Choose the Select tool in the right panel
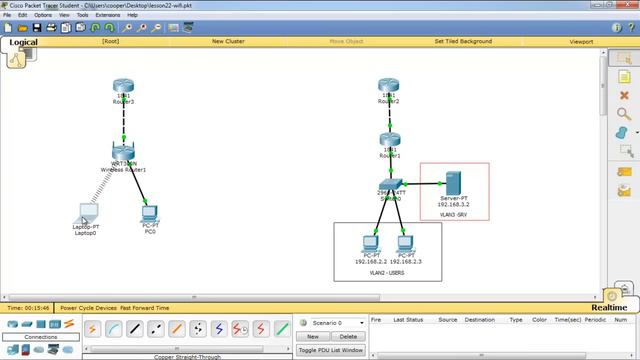This screenshot has width=640, height=360. coord(624,59)
